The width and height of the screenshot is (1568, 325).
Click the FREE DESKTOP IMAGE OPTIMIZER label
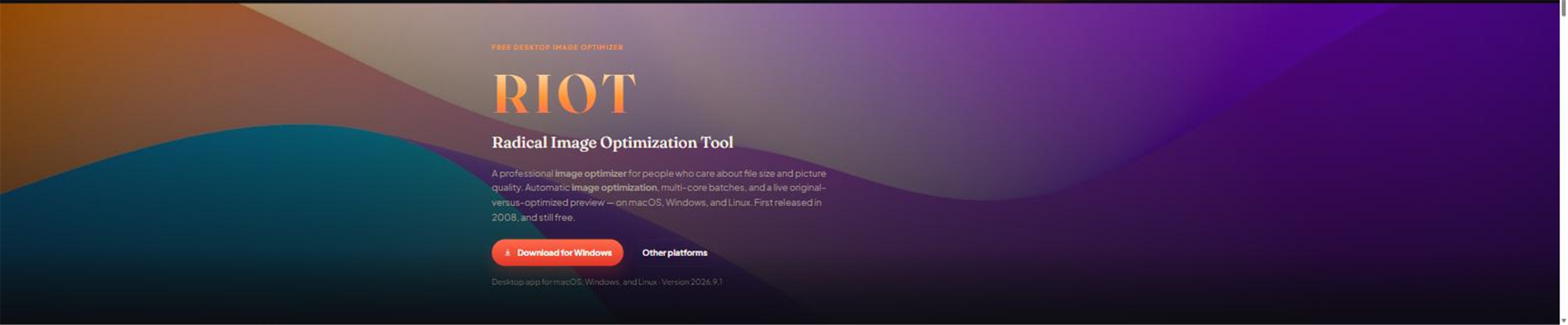pos(557,47)
